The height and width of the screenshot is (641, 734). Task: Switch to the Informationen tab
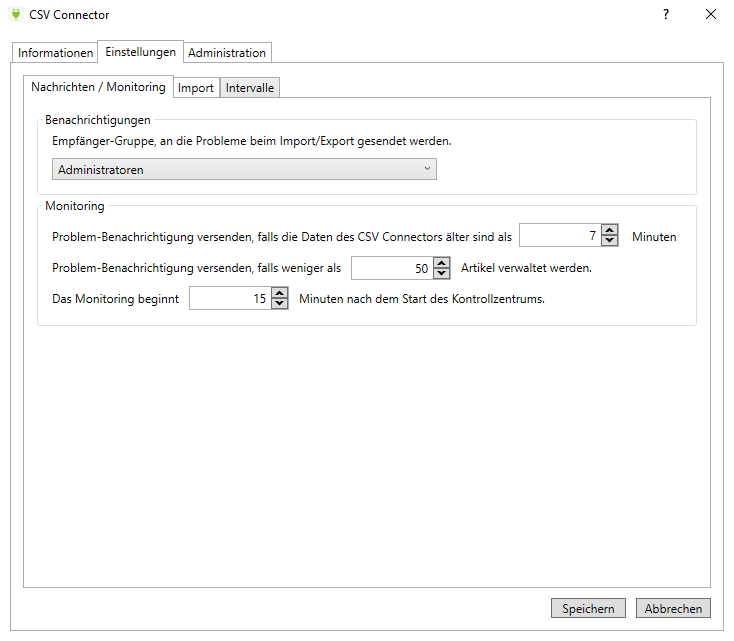(56, 53)
